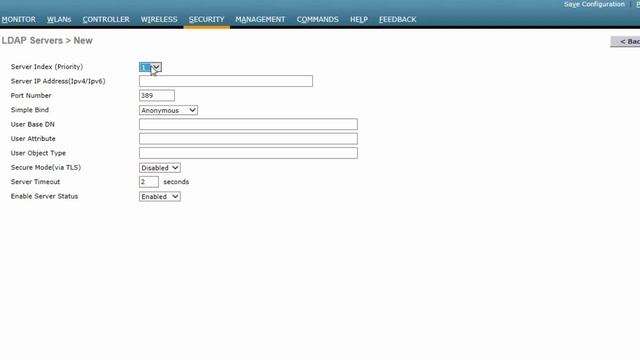This screenshot has height=360, width=640.
Task: Click the Back button
Action: click(x=626, y=41)
